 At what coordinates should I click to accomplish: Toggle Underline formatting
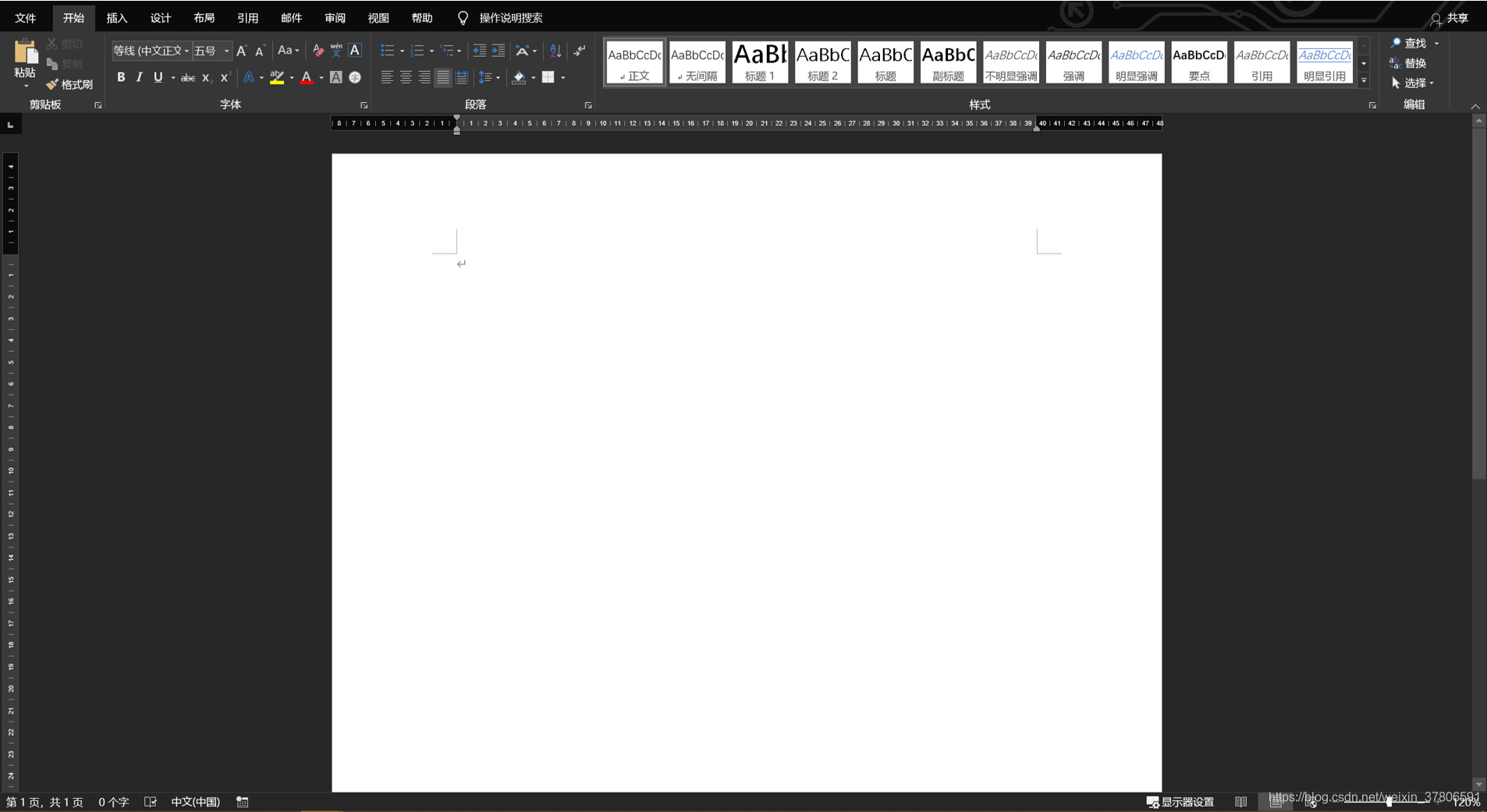tap(158, 77)
